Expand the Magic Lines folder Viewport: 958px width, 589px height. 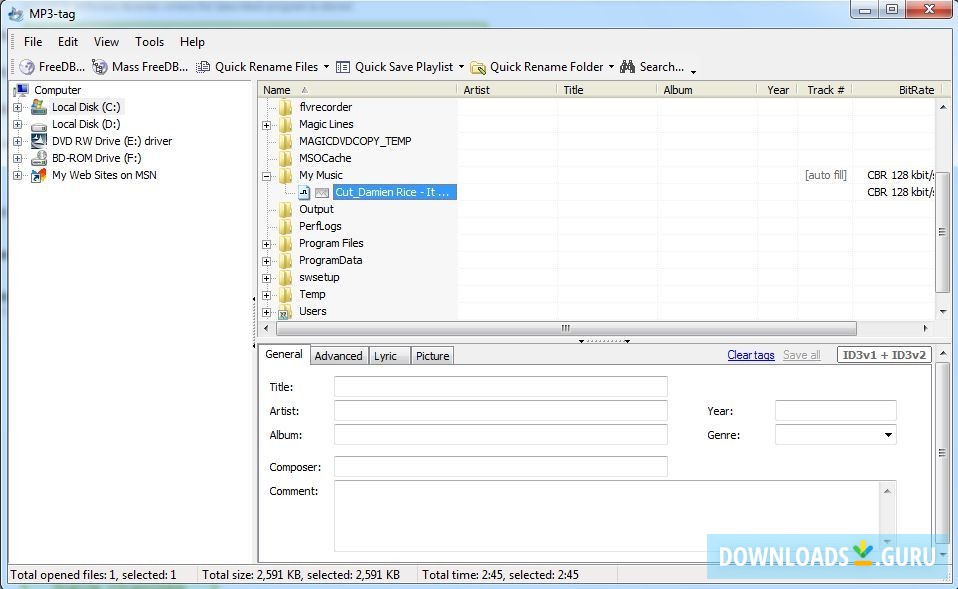(x=266, y=125)
